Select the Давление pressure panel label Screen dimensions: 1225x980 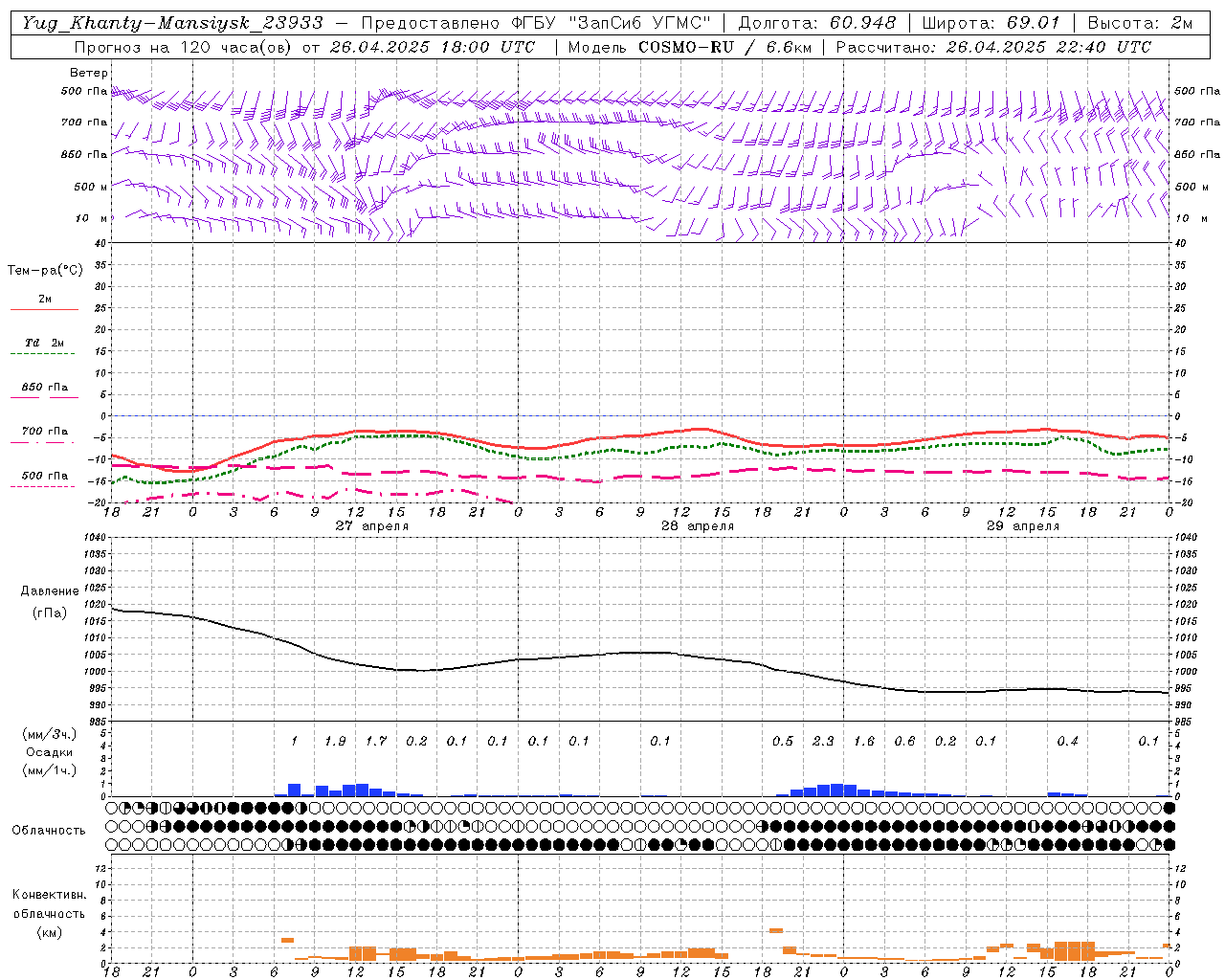[49, 591]
